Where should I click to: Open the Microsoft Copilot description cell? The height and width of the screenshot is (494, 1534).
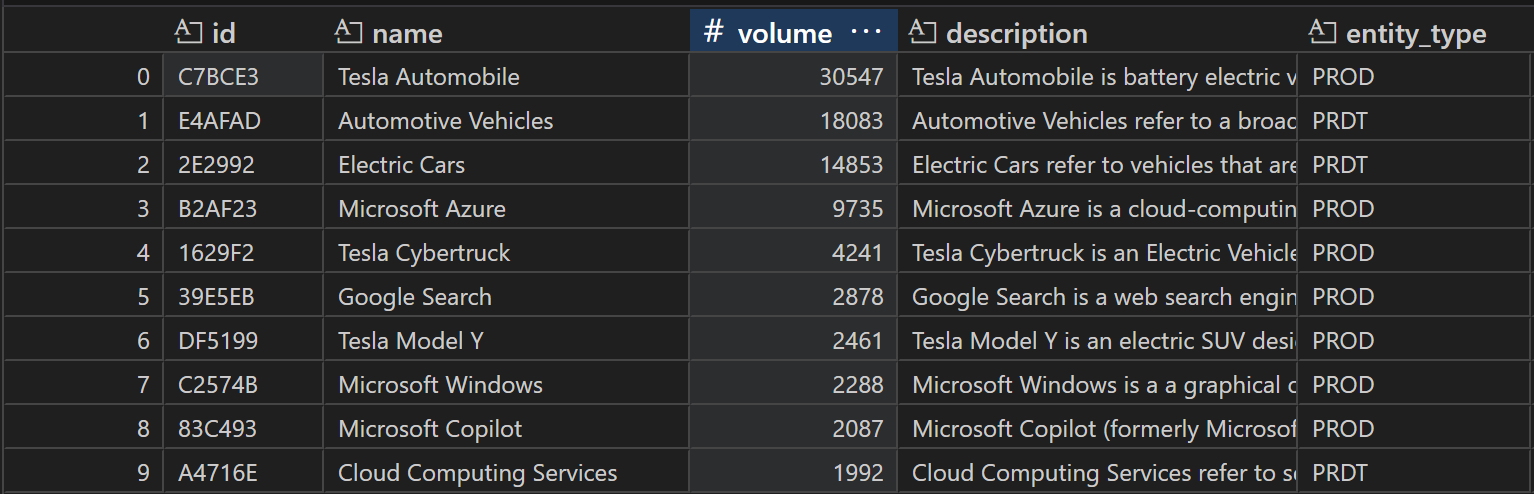[x=1097, y=429]
